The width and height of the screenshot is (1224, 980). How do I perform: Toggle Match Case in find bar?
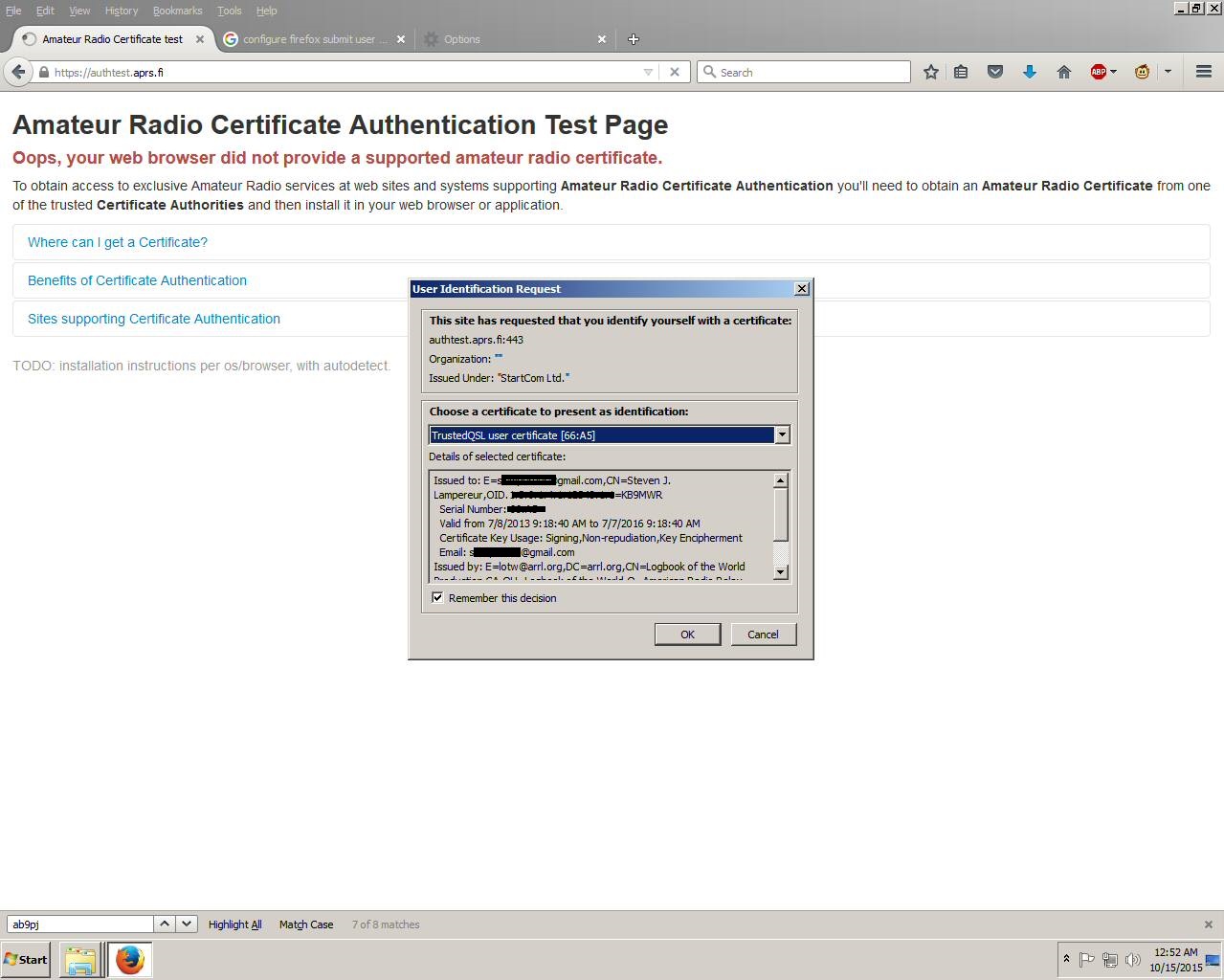click(x=306, y=924)
